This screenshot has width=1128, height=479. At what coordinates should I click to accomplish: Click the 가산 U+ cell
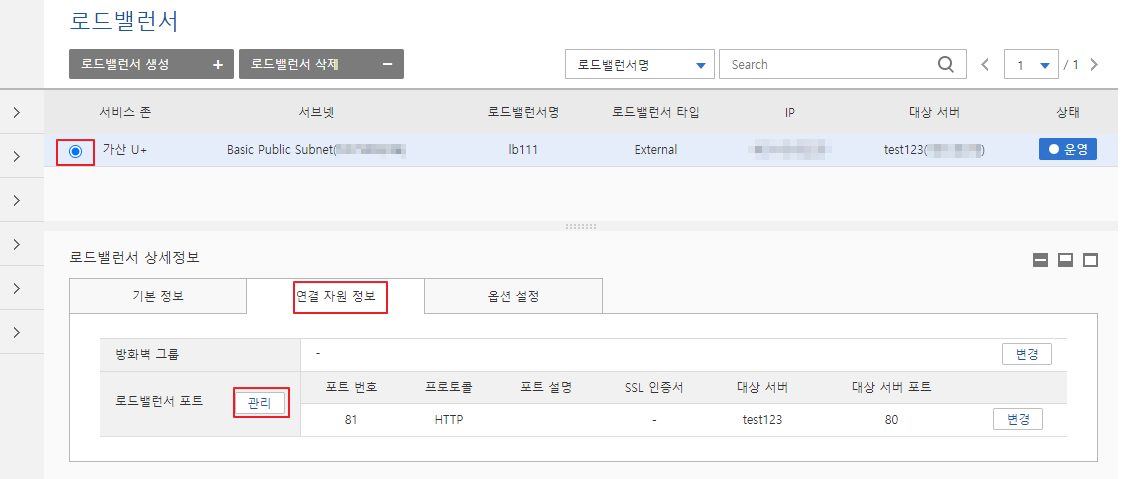pos(124,150)
